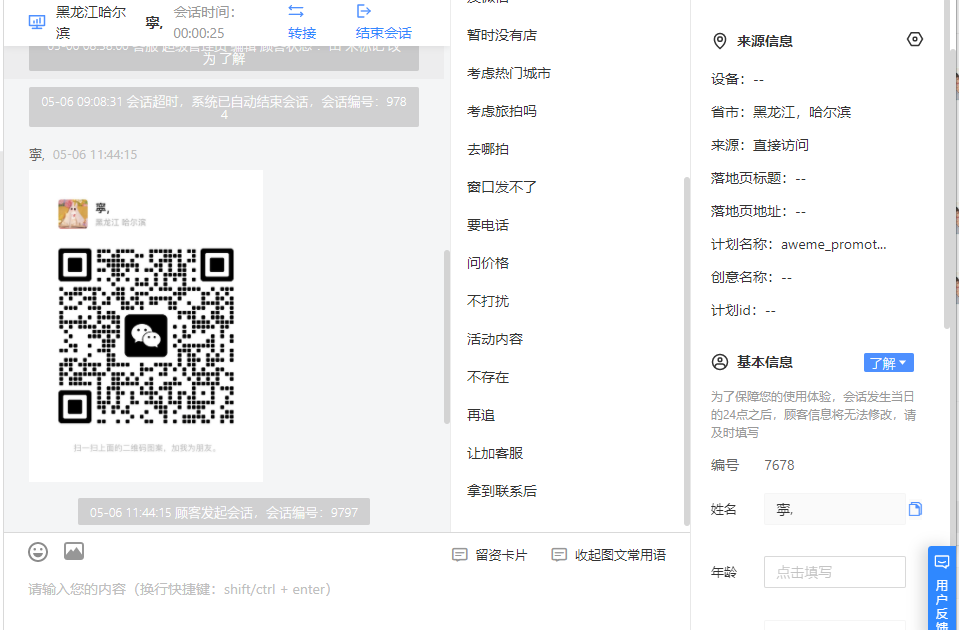The width and height of the screenshot is (959, 630).
Task: Click the 留资卡片 card icon
Action: pyautogui.click(x=459, y=555)
